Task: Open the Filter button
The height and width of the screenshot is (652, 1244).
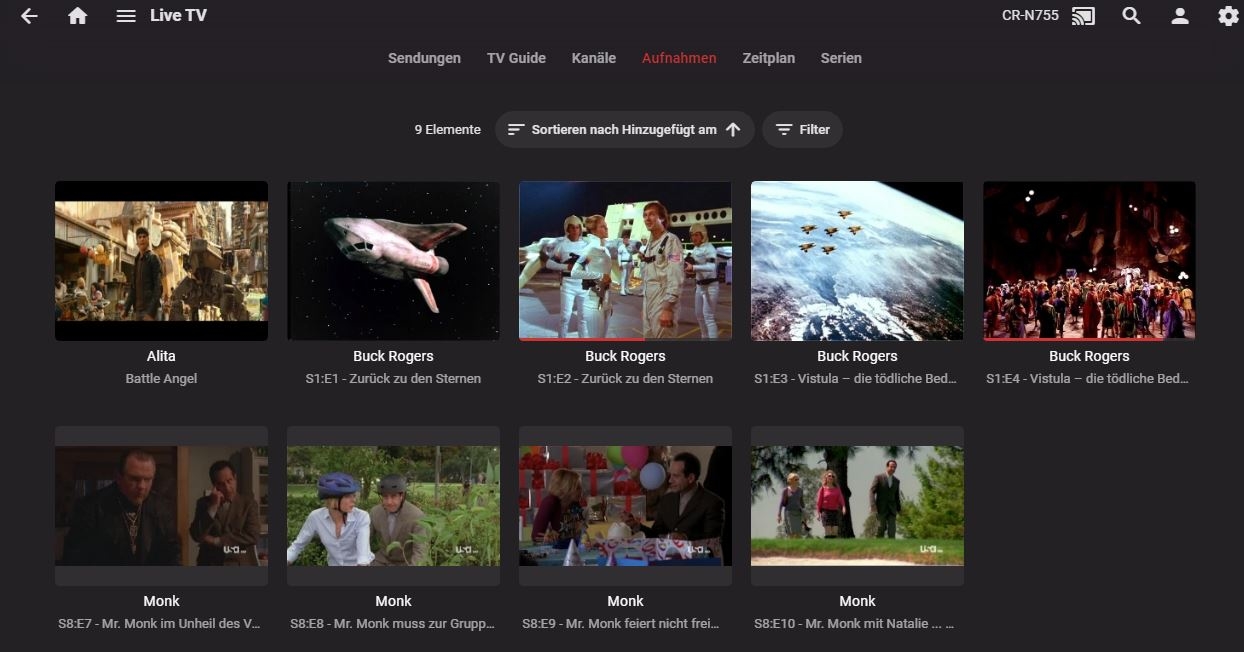Action: pos(802,129)
